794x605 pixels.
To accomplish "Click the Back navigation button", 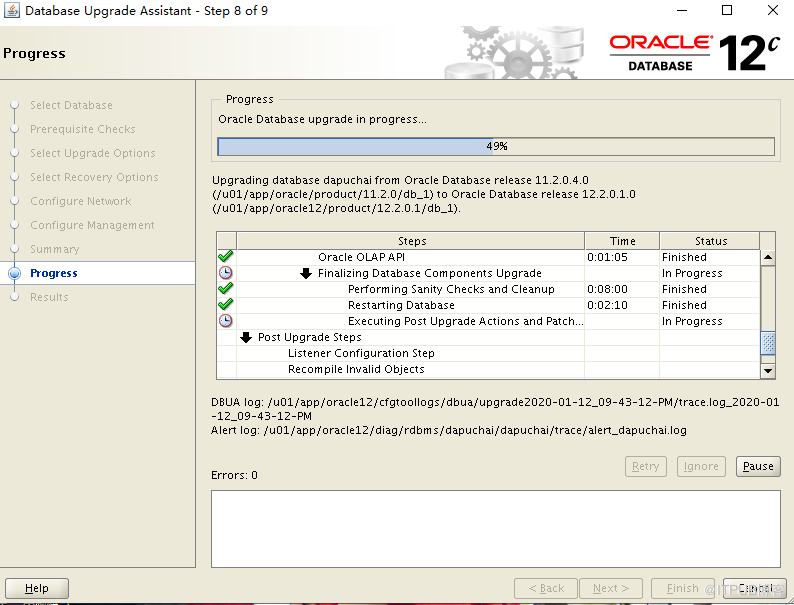I will [546, 588].
